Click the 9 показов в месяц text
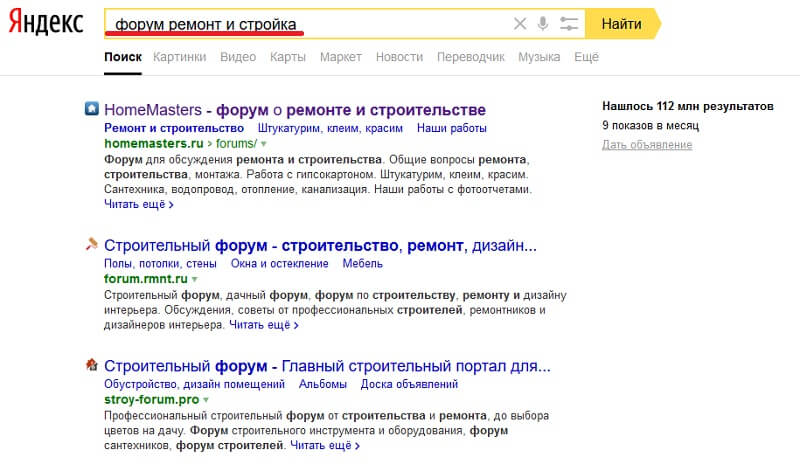This screenshot has height=464, width=800. (651, 126)
